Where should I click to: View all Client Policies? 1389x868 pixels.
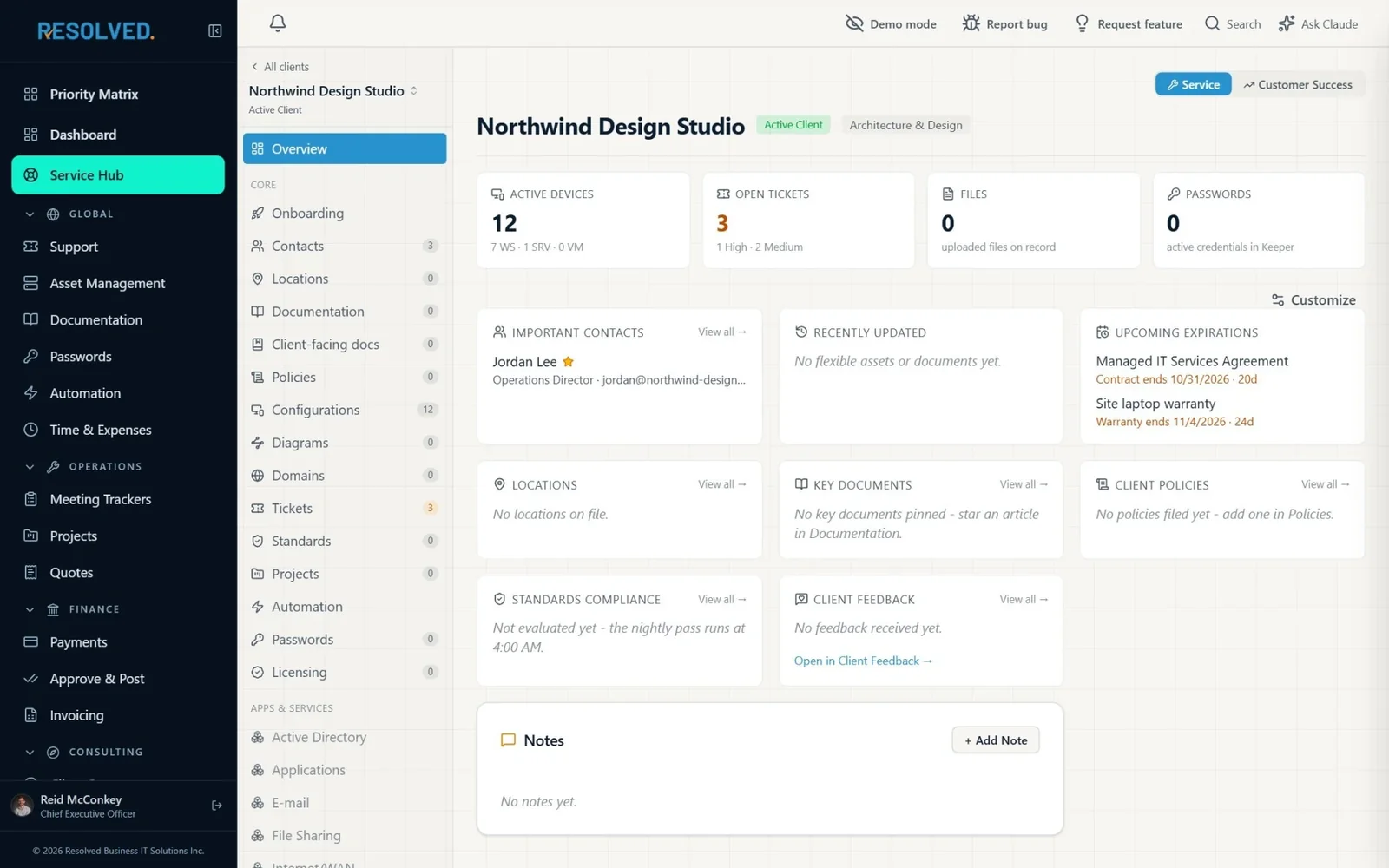tap(1325, 484)
